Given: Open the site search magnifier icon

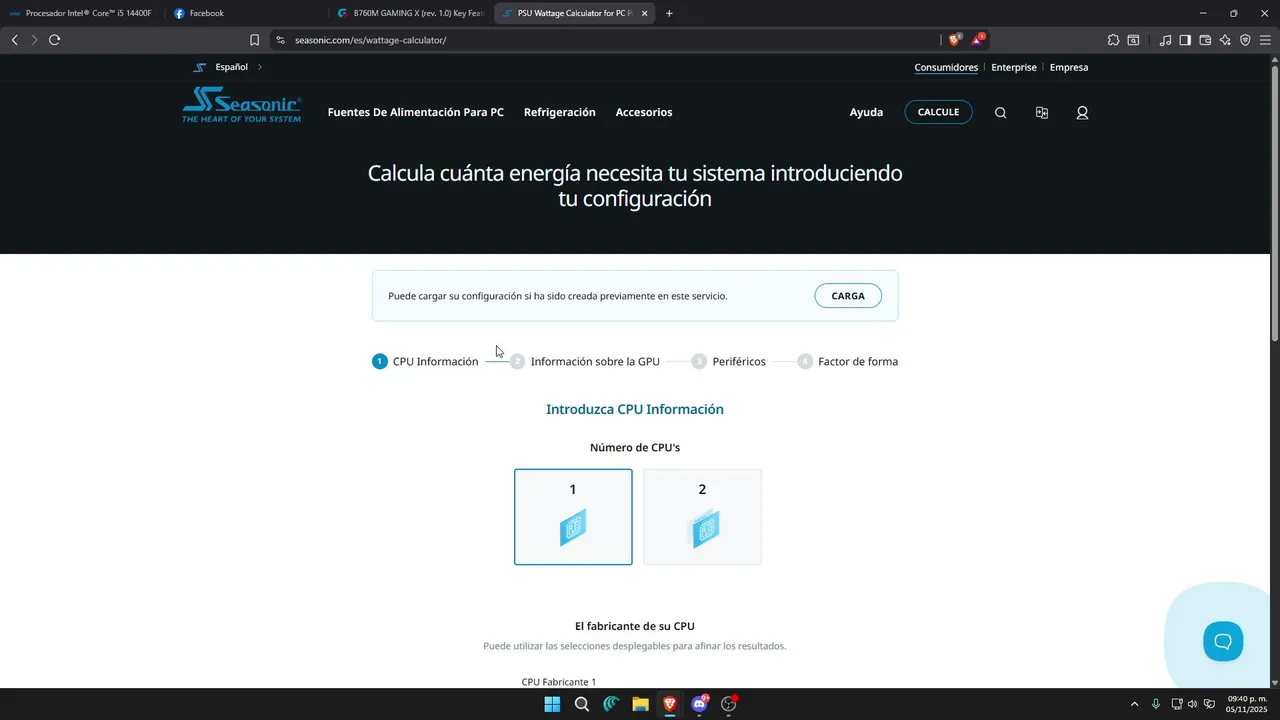Looking at the screenshot, I should (1000, 113).
